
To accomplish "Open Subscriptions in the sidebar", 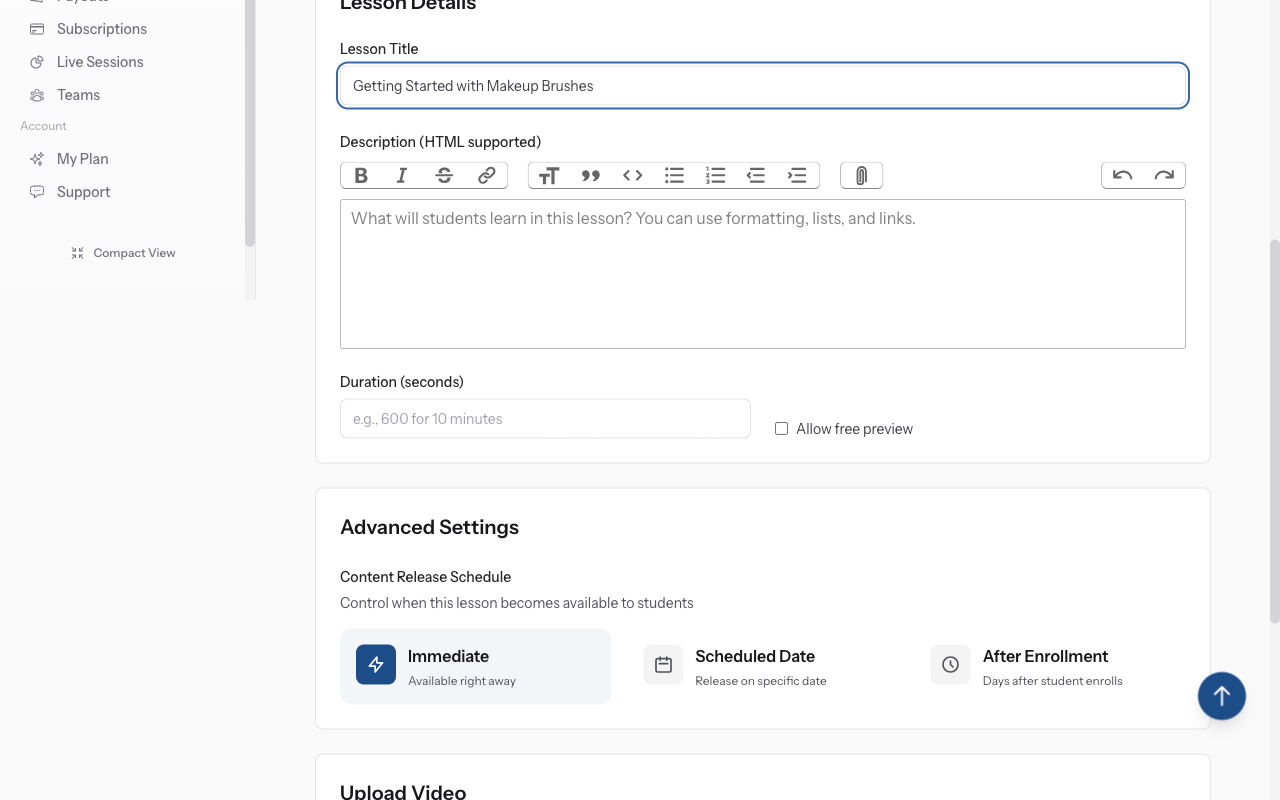I will [x=100, y=28].
